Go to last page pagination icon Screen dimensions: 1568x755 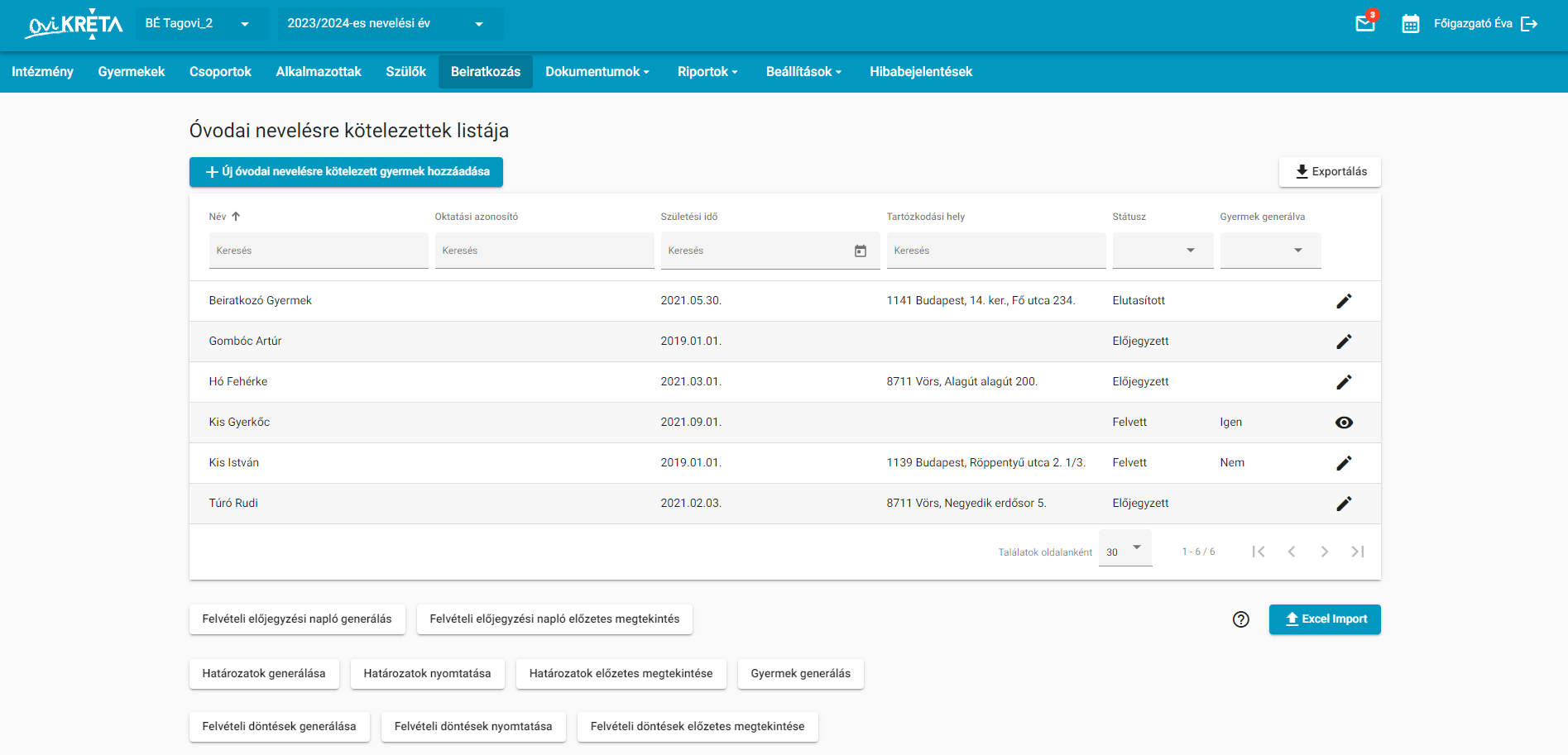[1358, 552]
